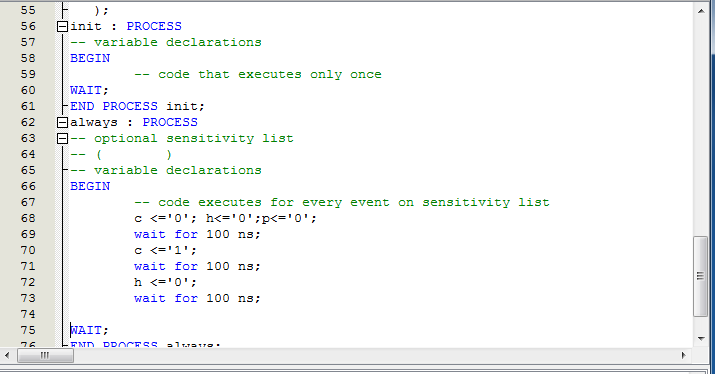Image resolution: width=715 pixels, height=374 pixels.
Task: Click the c <='0'; assignment on line 68
Action: [x=166, y=218]
